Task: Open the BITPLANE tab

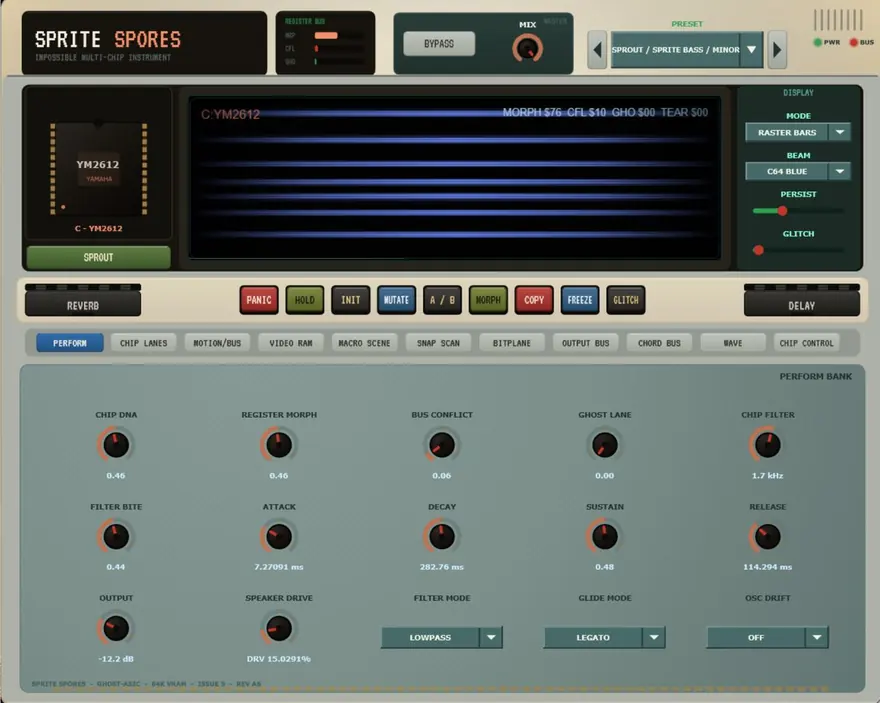Action: 512,343
